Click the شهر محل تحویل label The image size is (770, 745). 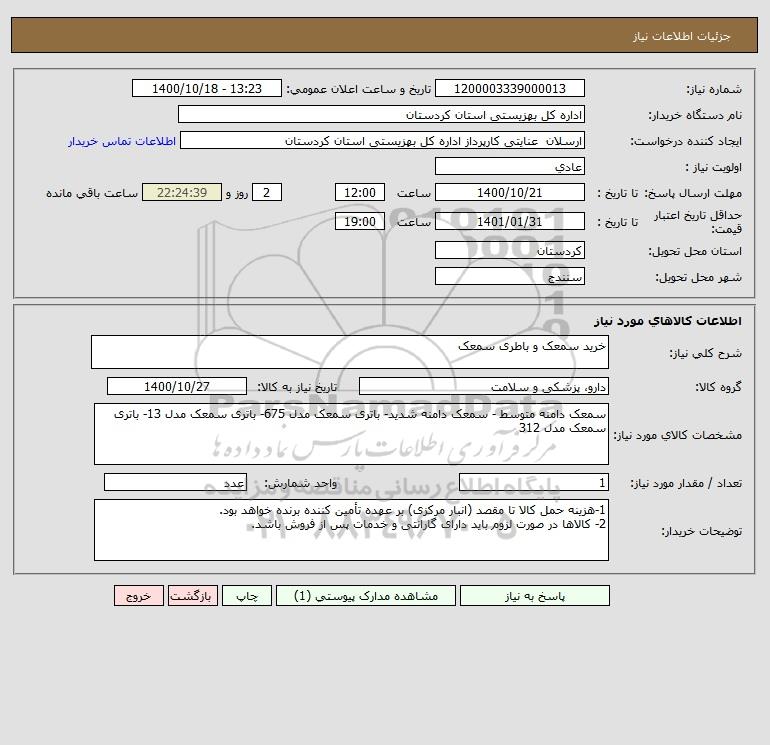pyautogui.click(x=699, y=277)
